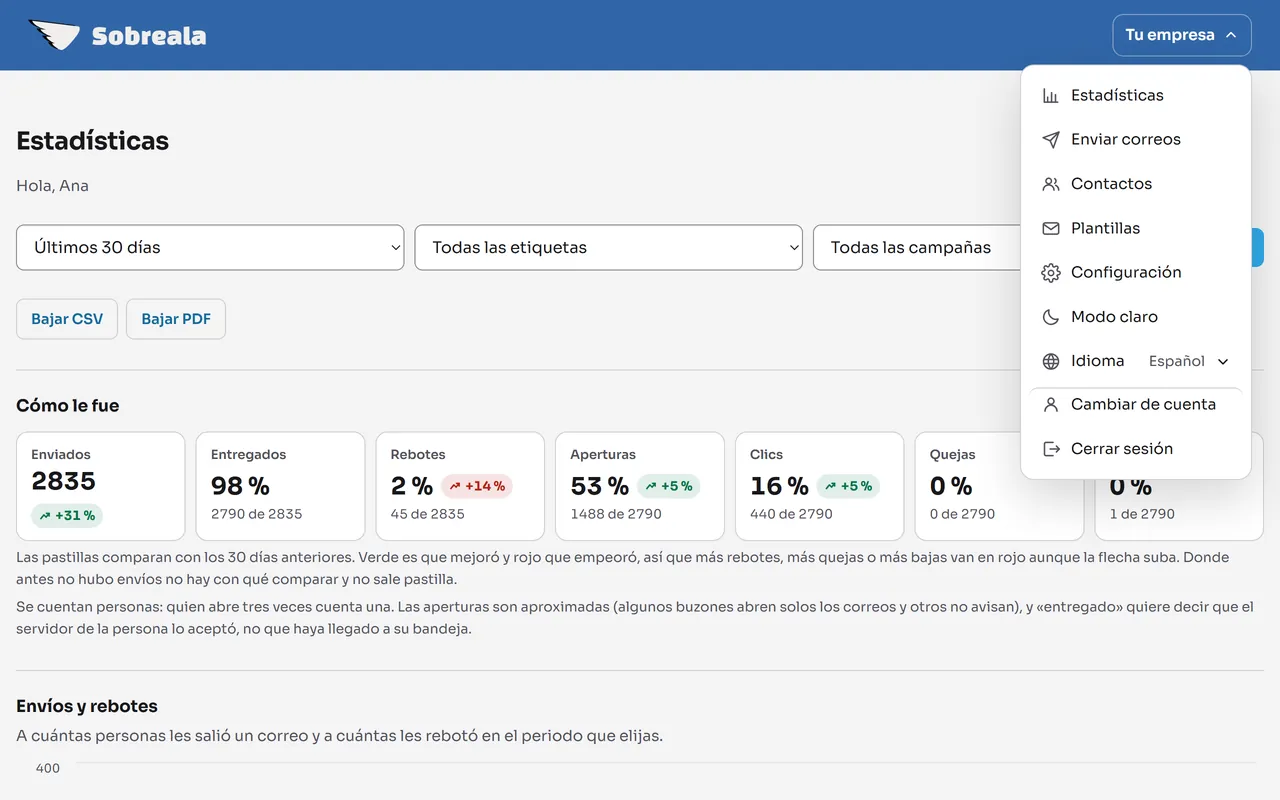1280x800 pixels.
Task: Click the Bajar PDF button
Action: tap(176, 319)
